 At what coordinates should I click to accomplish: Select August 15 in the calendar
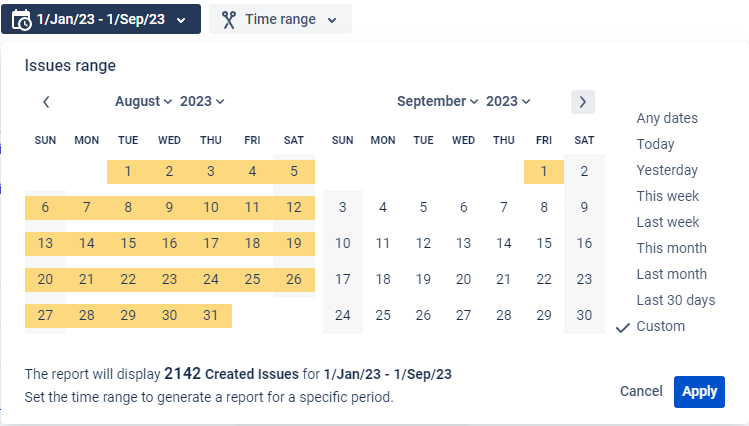128,243
